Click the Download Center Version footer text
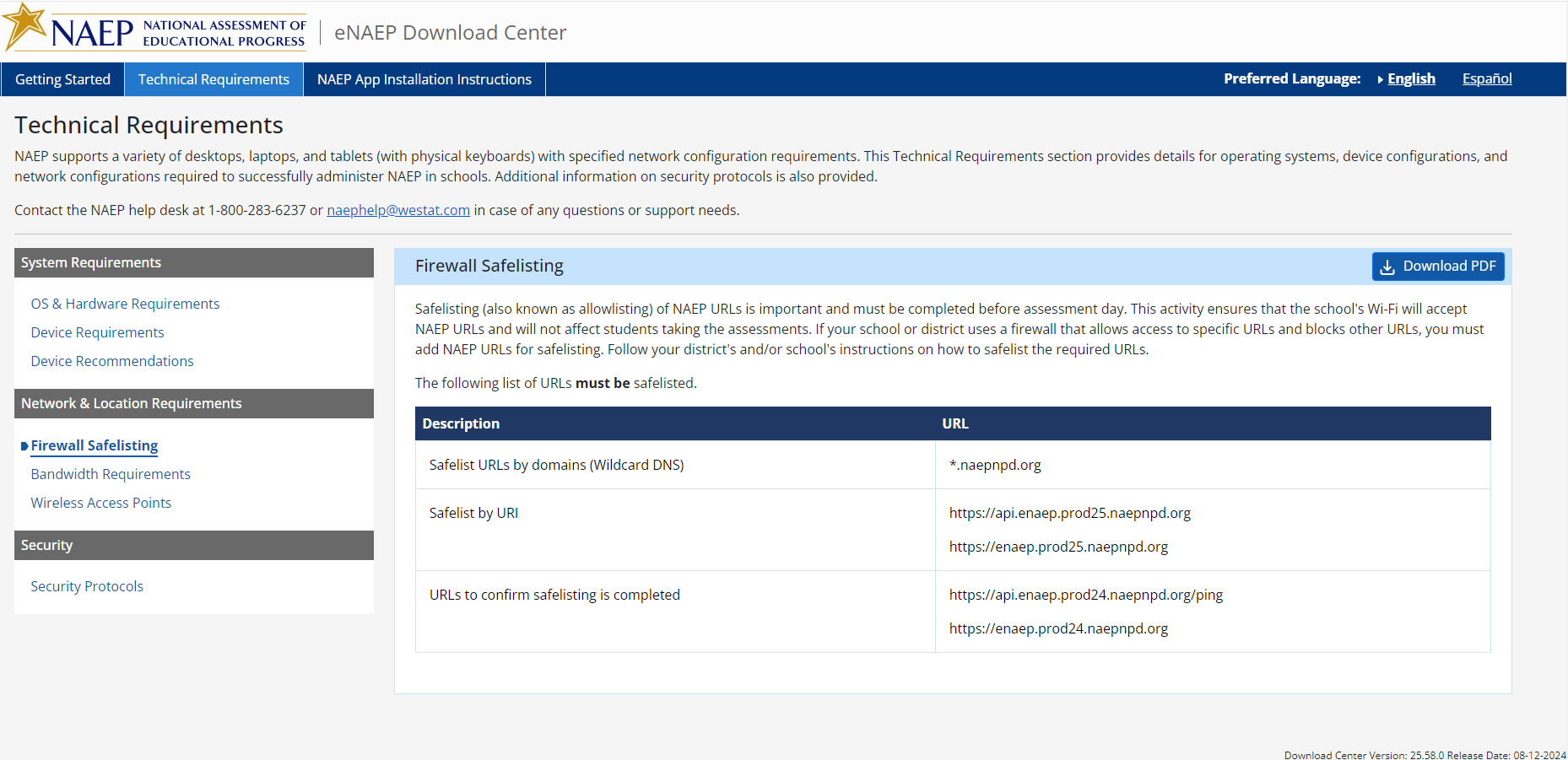 [x=1425, y=755]
